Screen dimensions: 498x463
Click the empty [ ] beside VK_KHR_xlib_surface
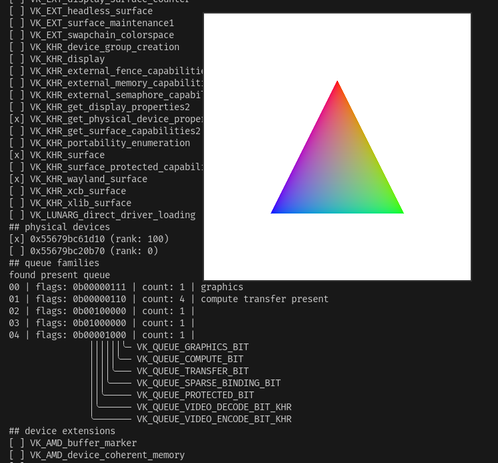coord(17,203)
